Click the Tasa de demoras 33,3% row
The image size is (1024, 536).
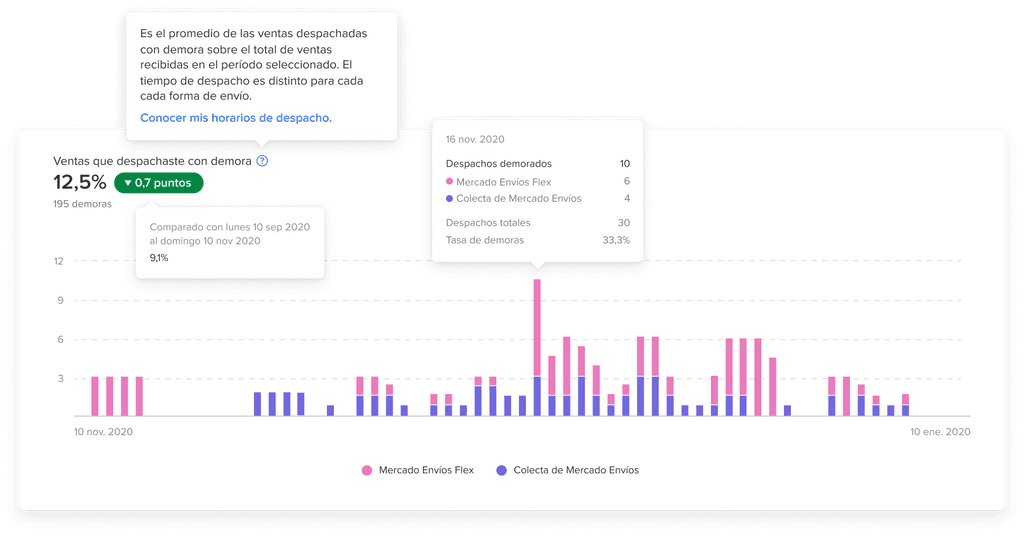point(537,240)
